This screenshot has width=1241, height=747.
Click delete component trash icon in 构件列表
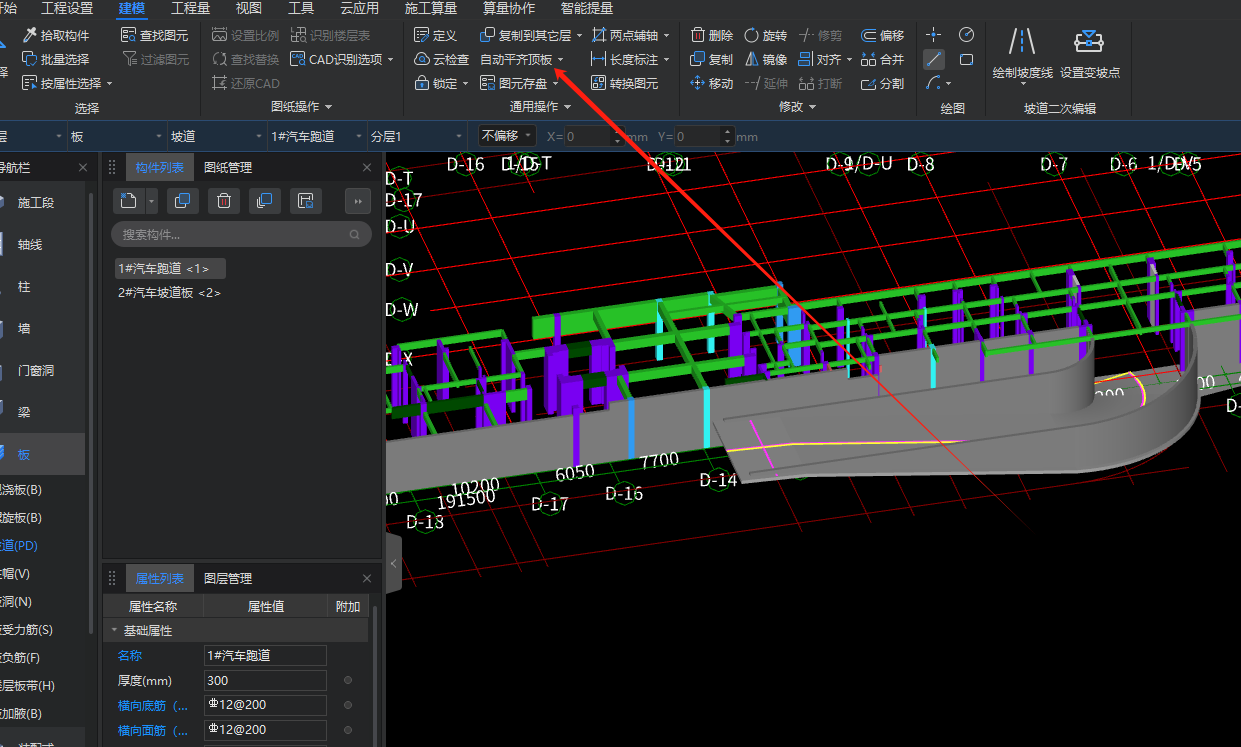click(x=224, y=201)
